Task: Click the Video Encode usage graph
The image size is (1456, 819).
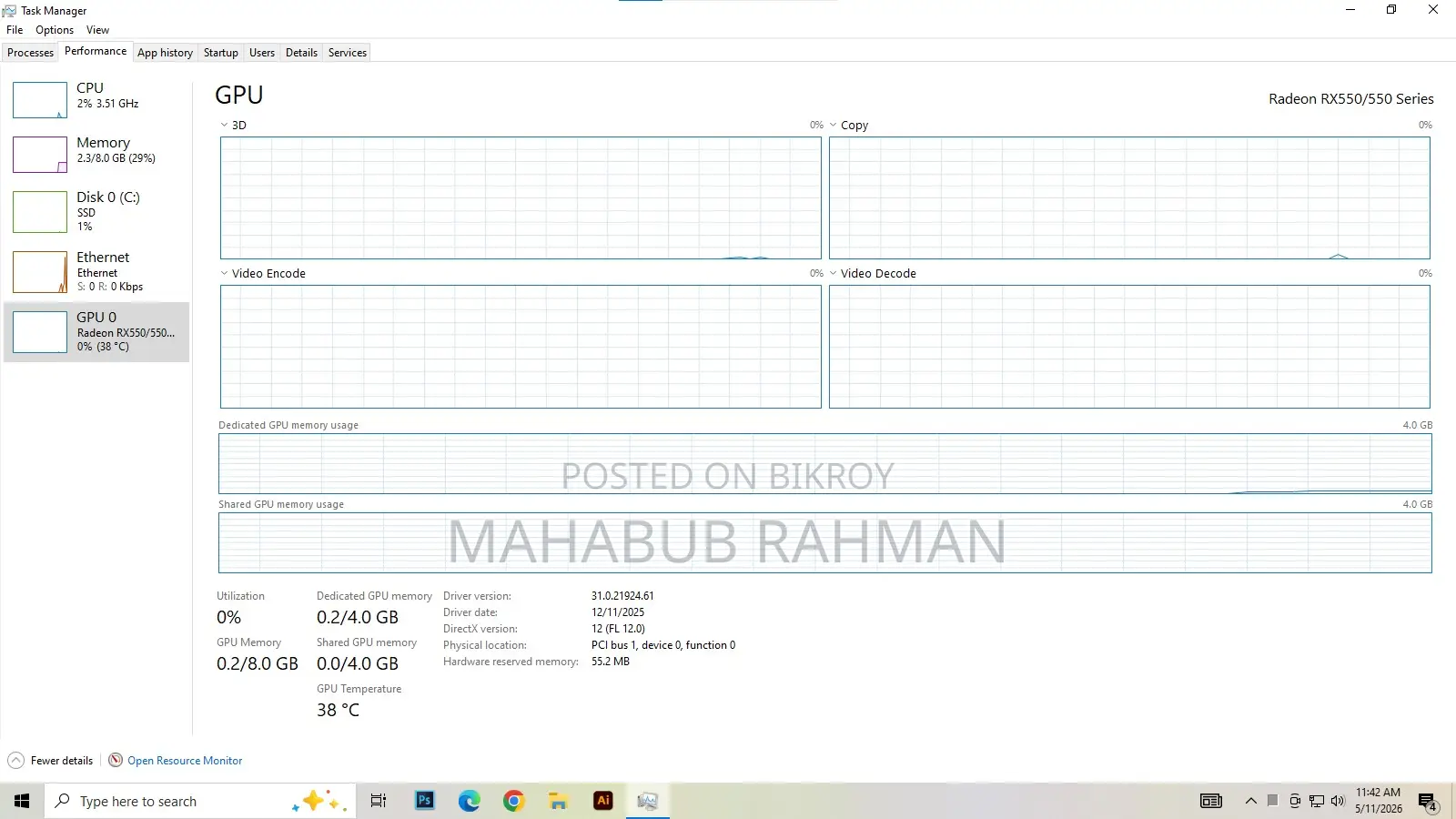Action: (521, 347)
